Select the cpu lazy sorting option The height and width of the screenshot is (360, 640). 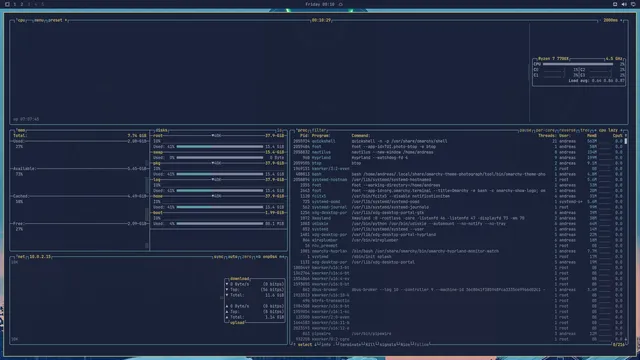point(608,130)
